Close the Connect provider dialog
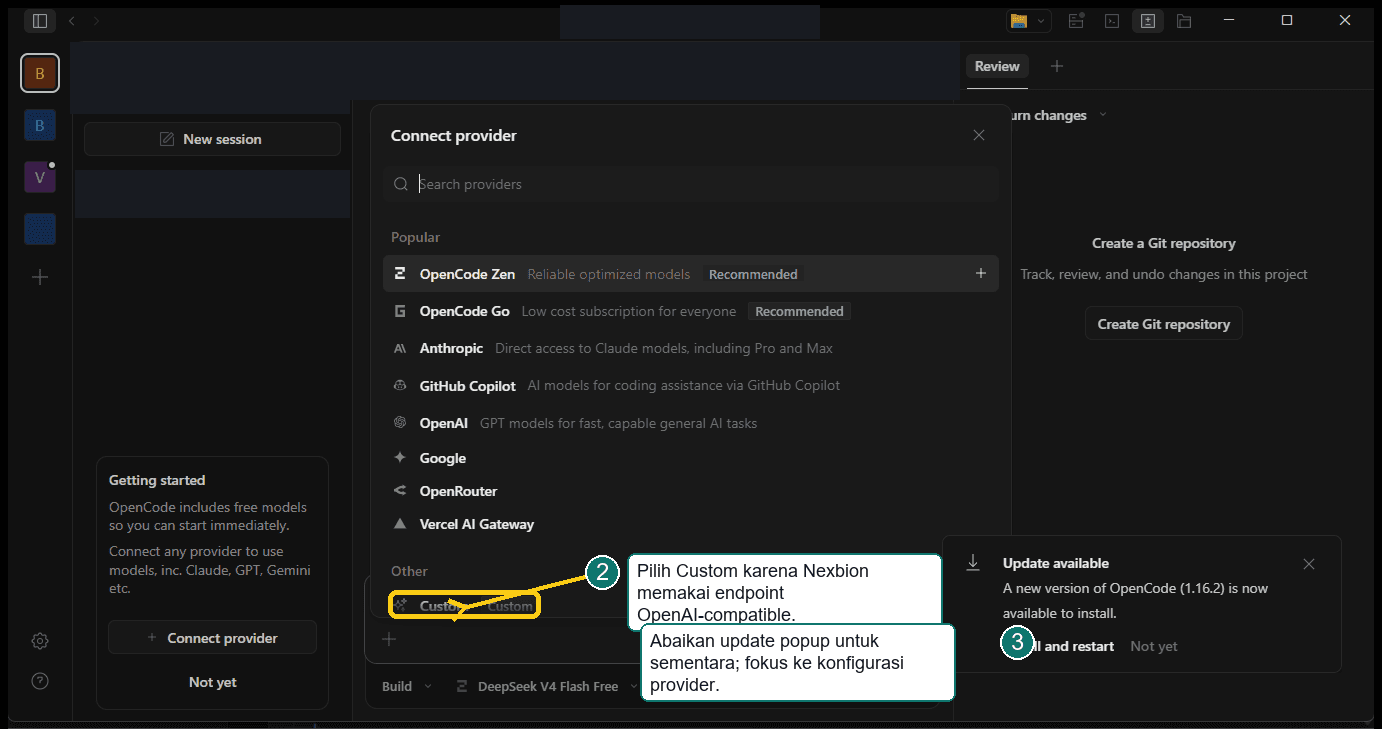 click(979, 135)
